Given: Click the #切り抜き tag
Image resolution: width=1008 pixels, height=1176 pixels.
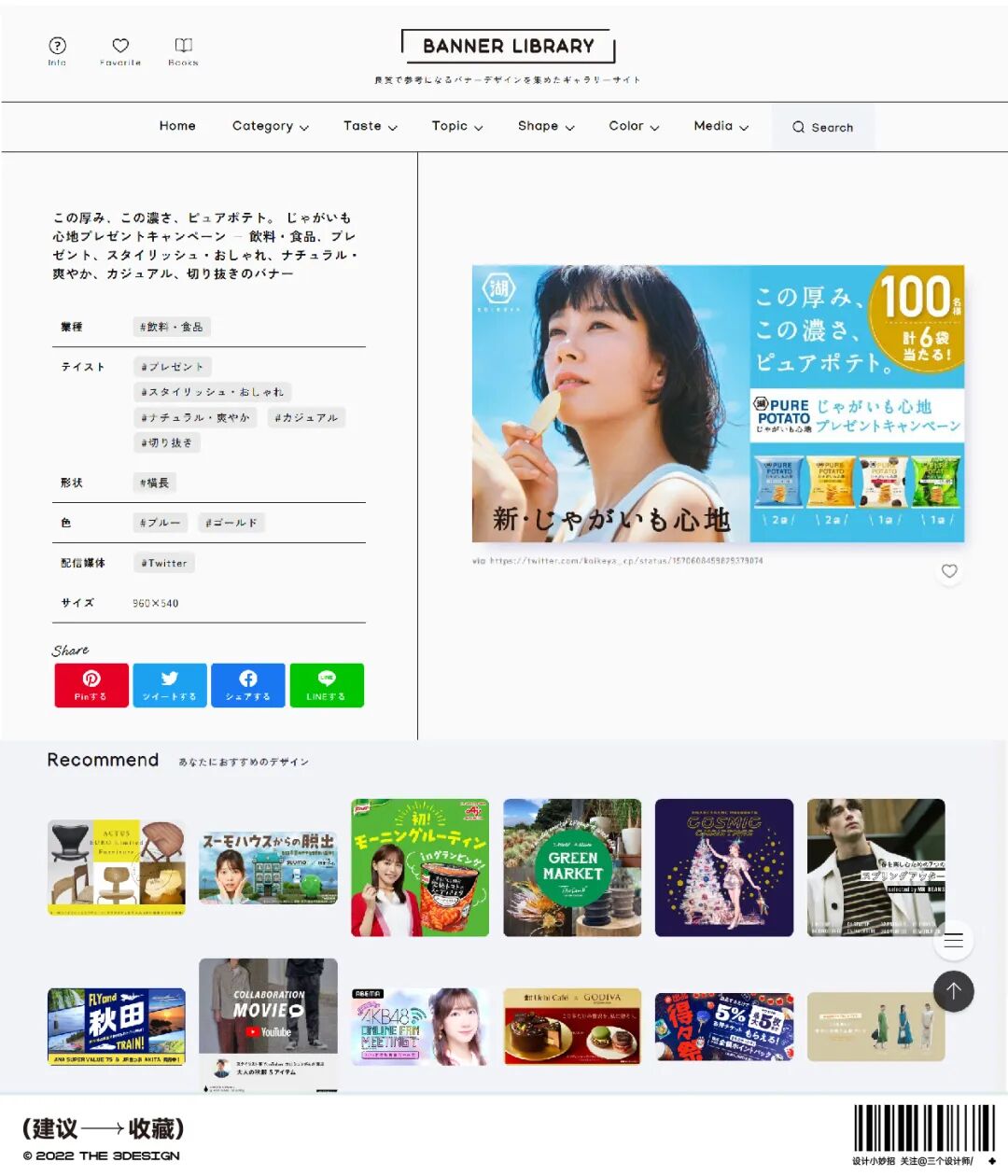Looking at the screenshot, I should point(166,442).
